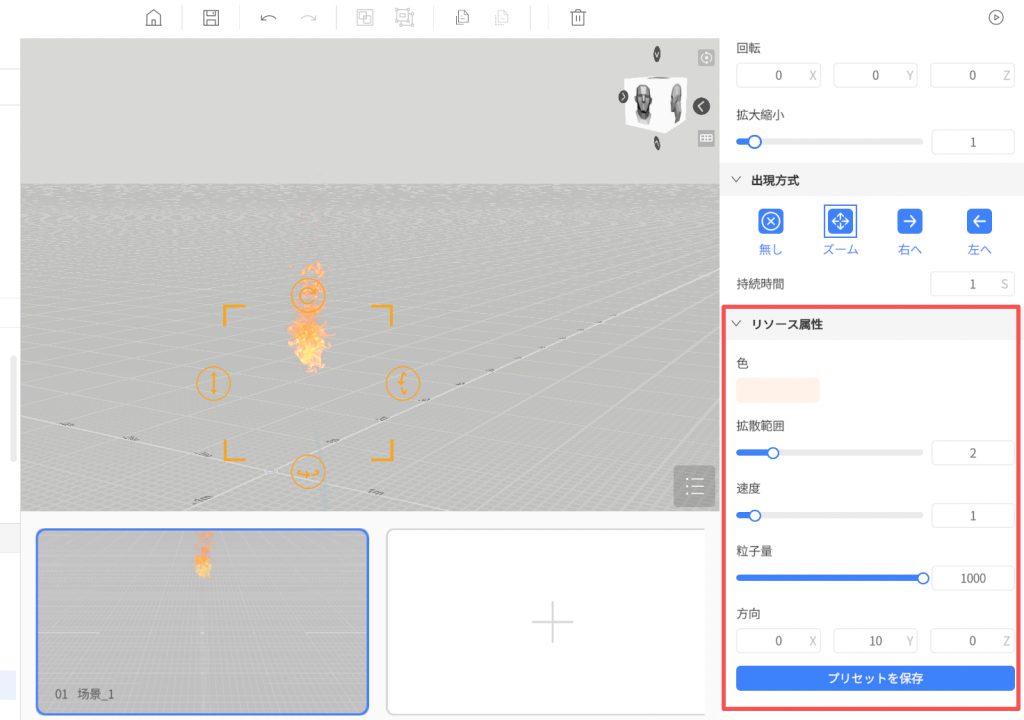Click the orange rotate gizmo above the flame
This screenshot has width=1024, height=720.
click(x=308, y=295)
